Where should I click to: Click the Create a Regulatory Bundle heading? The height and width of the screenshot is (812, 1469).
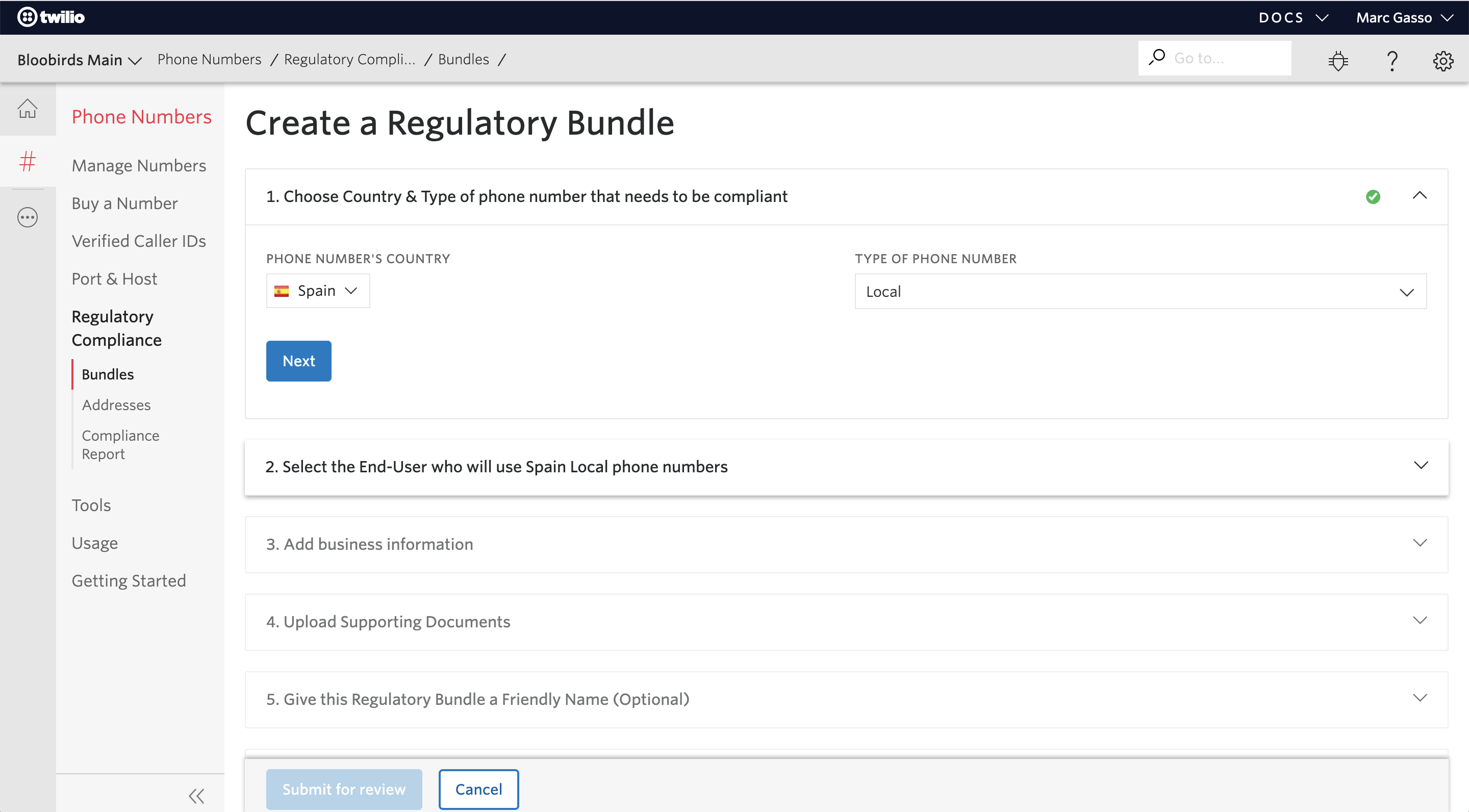(460, 123)
